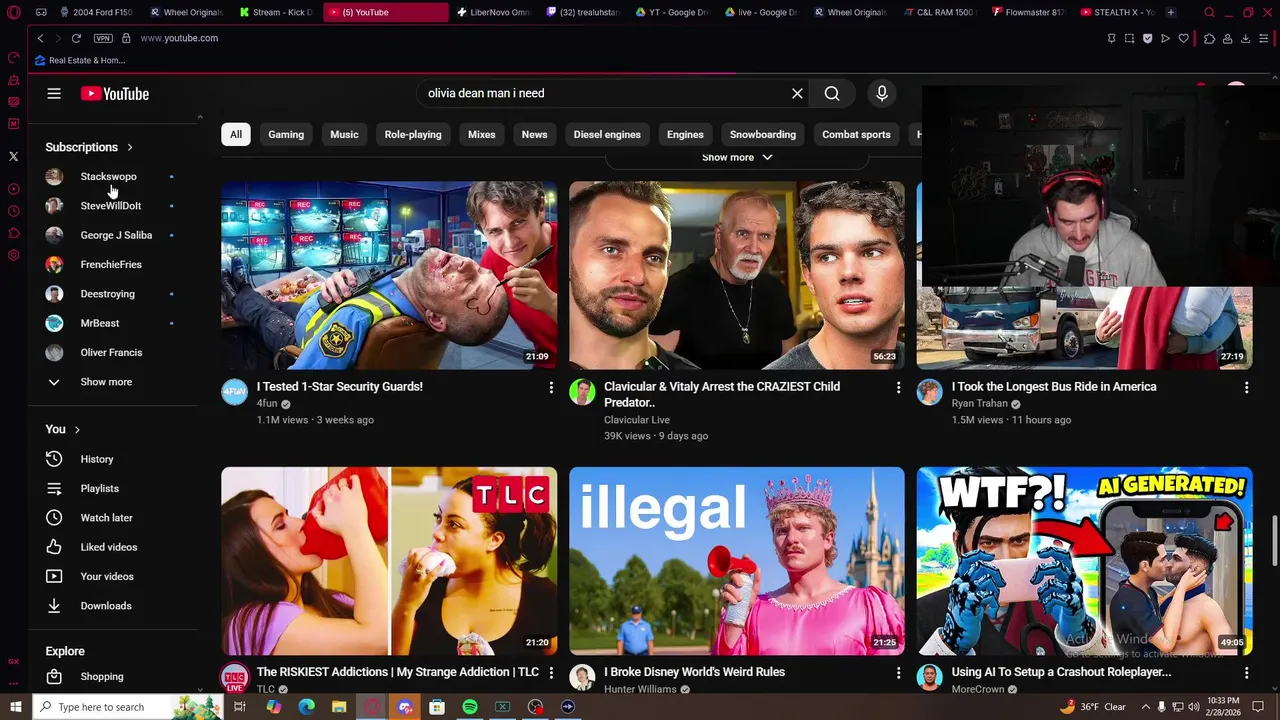
Task: Clear the search box text
Action: pyautogui.click(x=797, y=93)
